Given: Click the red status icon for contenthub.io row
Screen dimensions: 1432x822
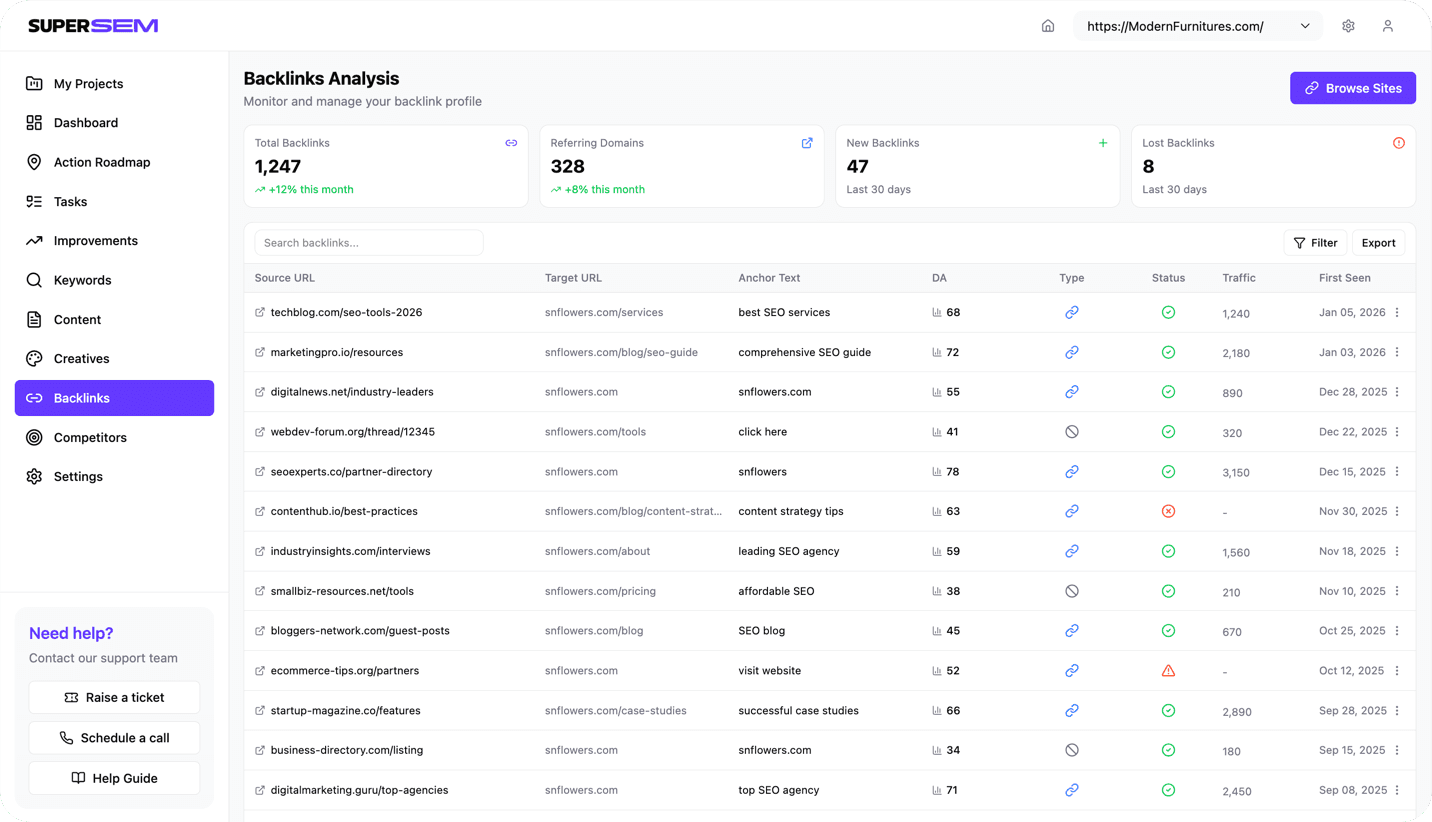Looking at the screenshot, I should (x=1168, y=511).
